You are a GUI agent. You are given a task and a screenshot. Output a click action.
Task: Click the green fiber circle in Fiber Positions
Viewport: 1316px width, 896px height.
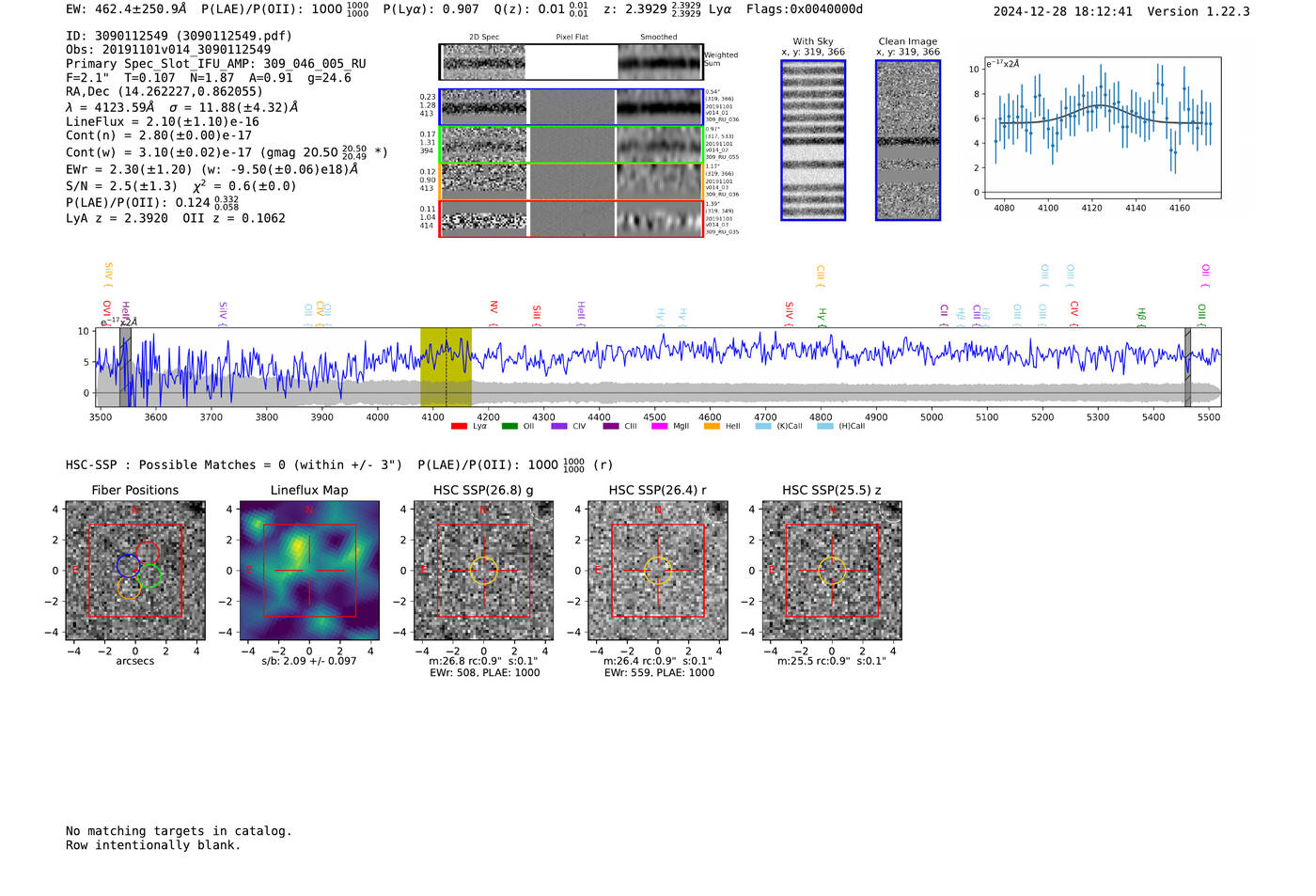coord(149,575)
